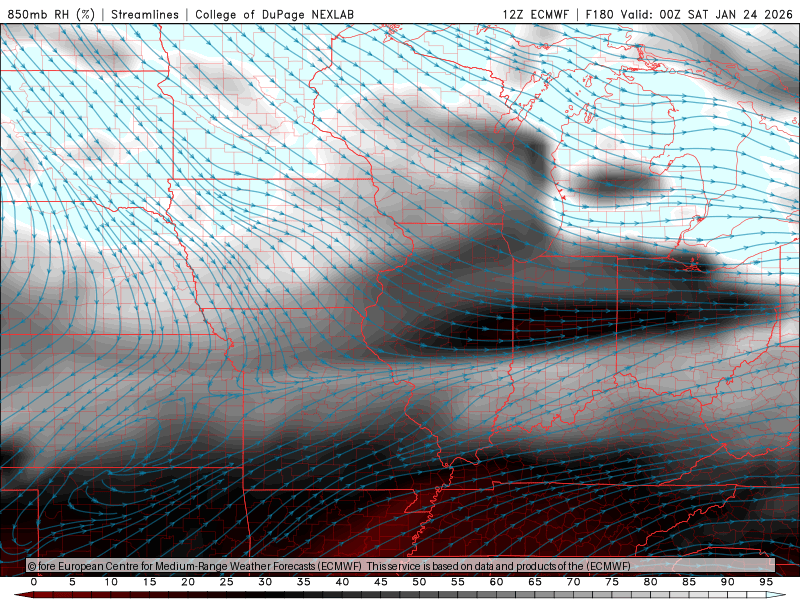Click the "70" humidity scale value

pos(573,582)
